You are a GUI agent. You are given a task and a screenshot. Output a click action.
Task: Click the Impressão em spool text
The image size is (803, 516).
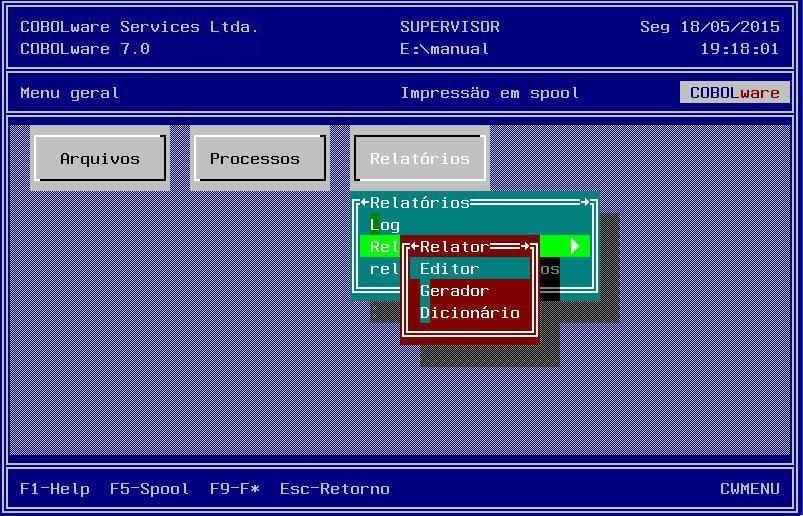pos(490,93)
